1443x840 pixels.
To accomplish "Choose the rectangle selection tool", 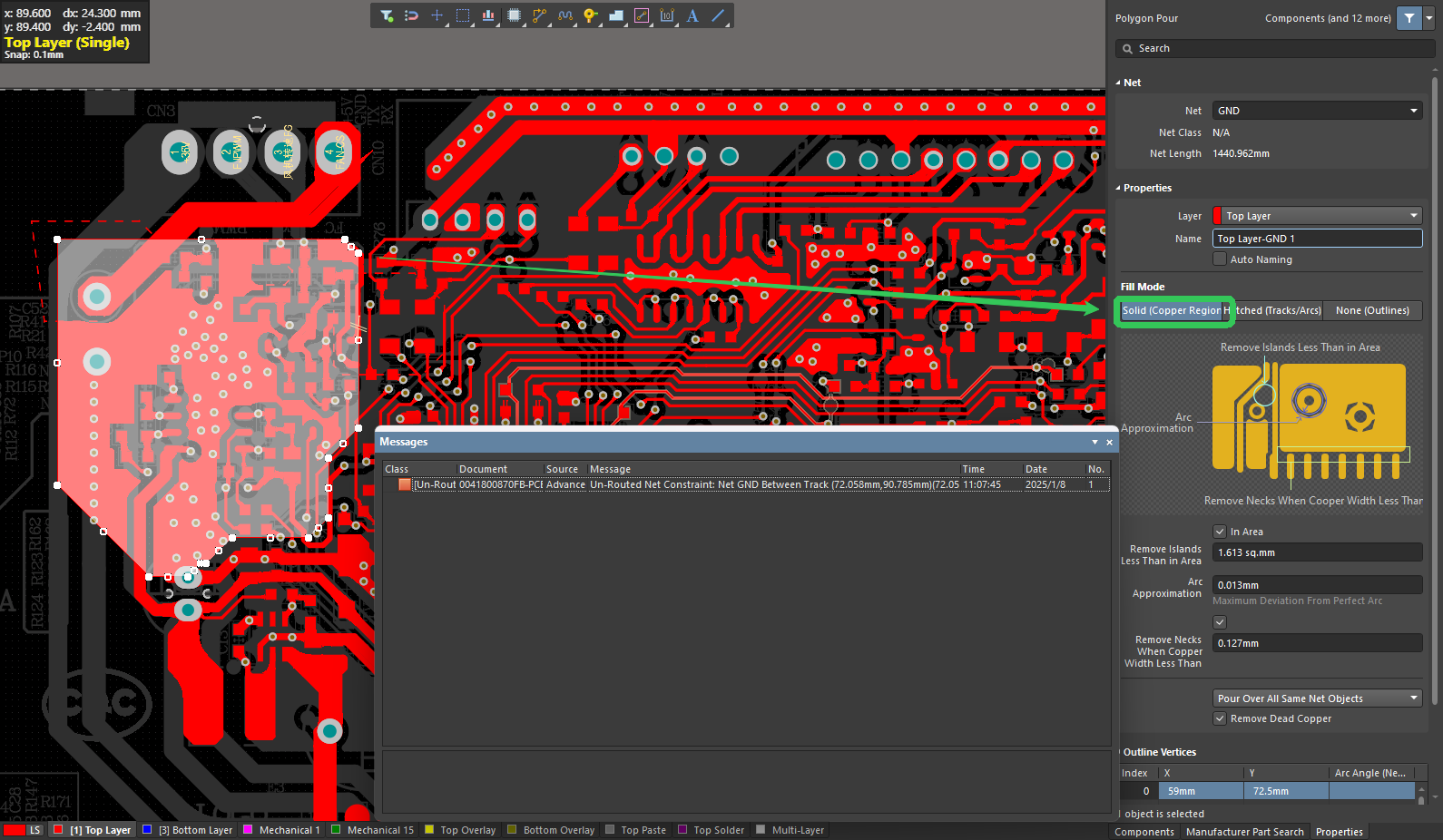I will click(x=463, y=15).
